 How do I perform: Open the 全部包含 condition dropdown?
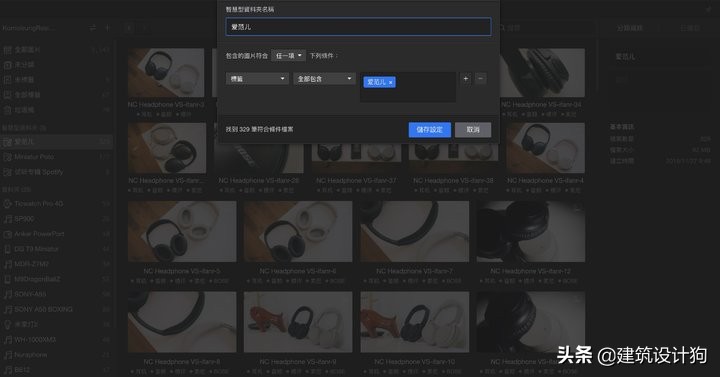pos(324,79)
